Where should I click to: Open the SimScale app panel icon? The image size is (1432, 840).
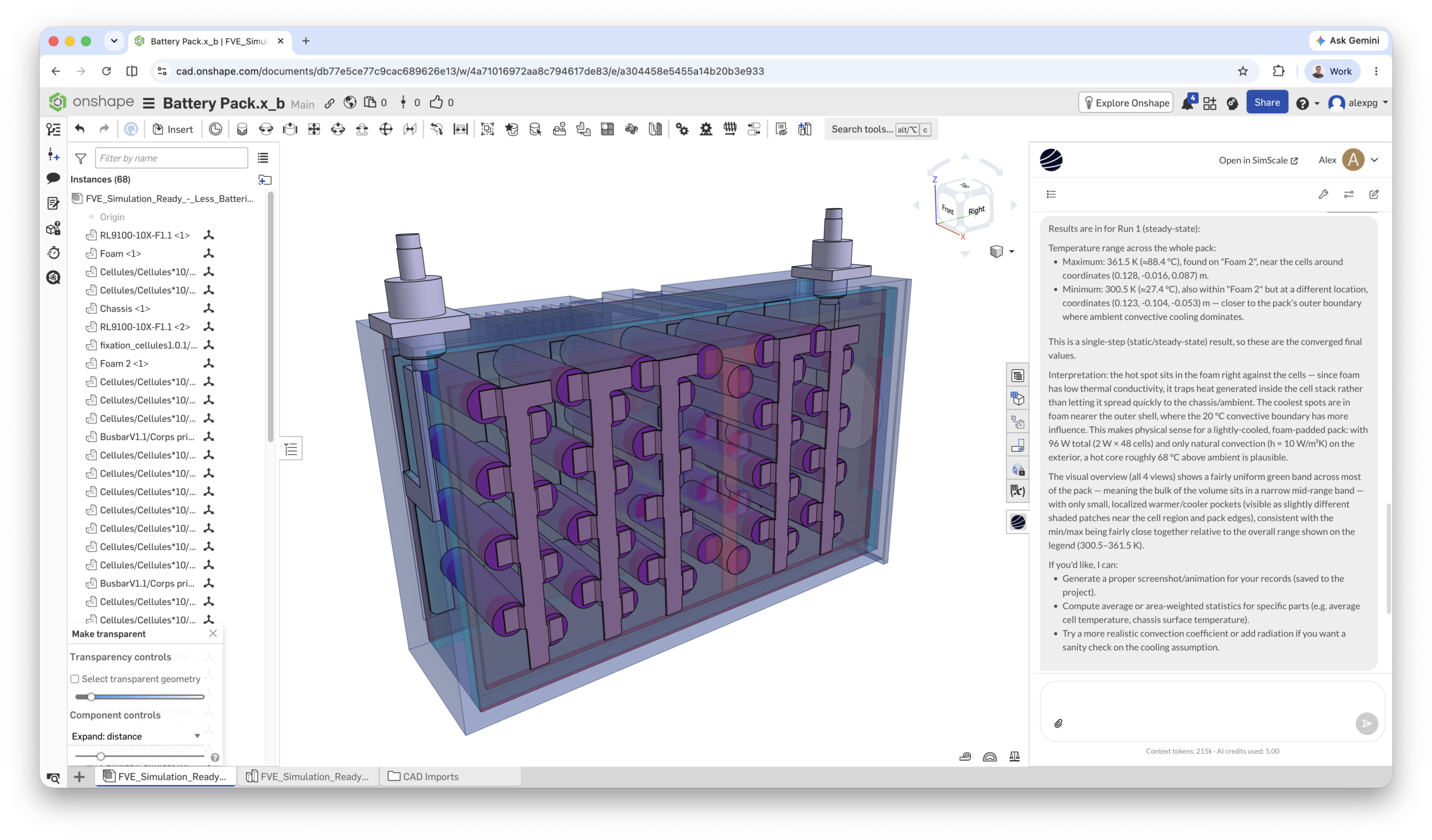1018,522
